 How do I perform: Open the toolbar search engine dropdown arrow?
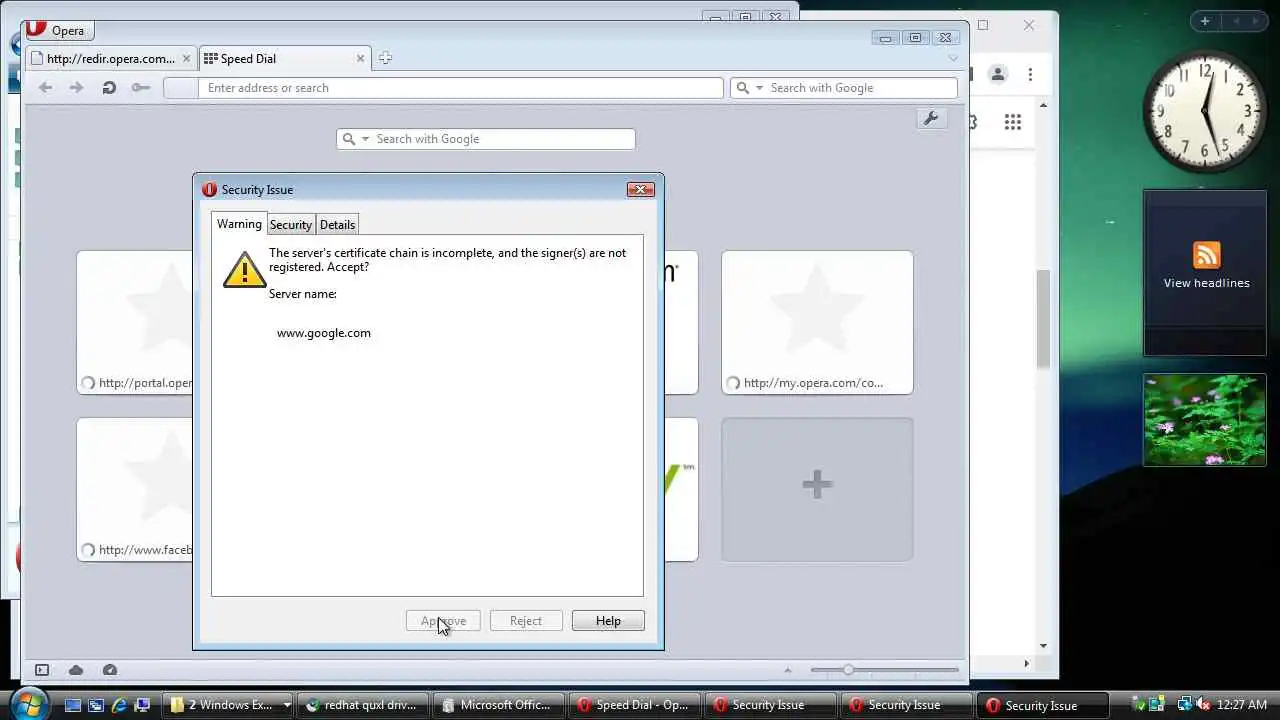760,88
